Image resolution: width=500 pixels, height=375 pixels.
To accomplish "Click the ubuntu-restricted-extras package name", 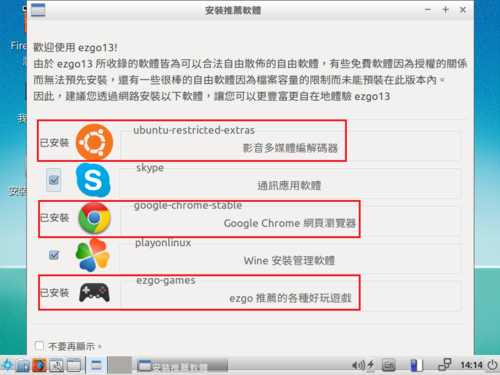I will pos(194,130).
